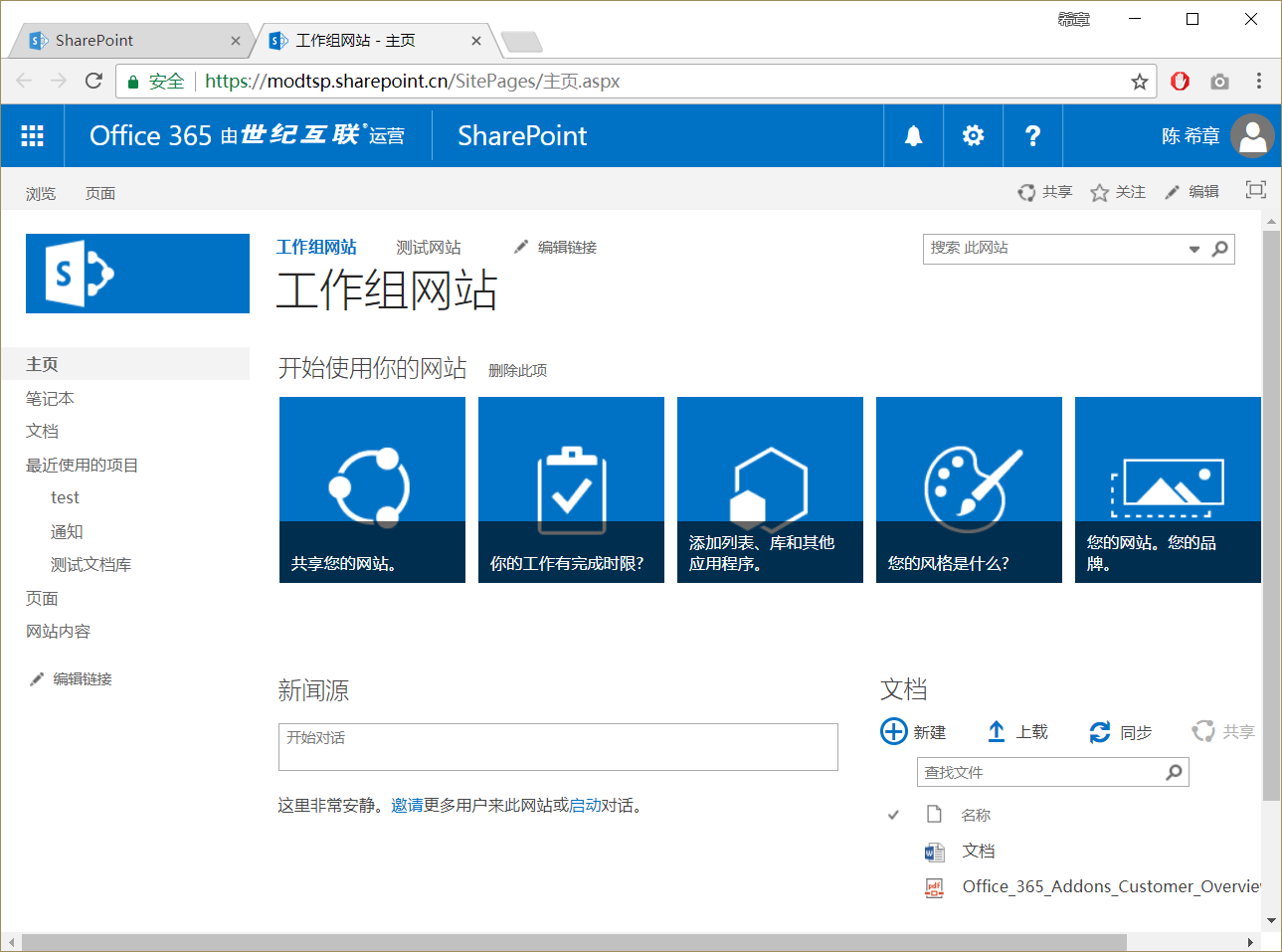Enter focus mode with the frame icon
This screenshot has height=952, width=1282.
tap(1255, 190)
